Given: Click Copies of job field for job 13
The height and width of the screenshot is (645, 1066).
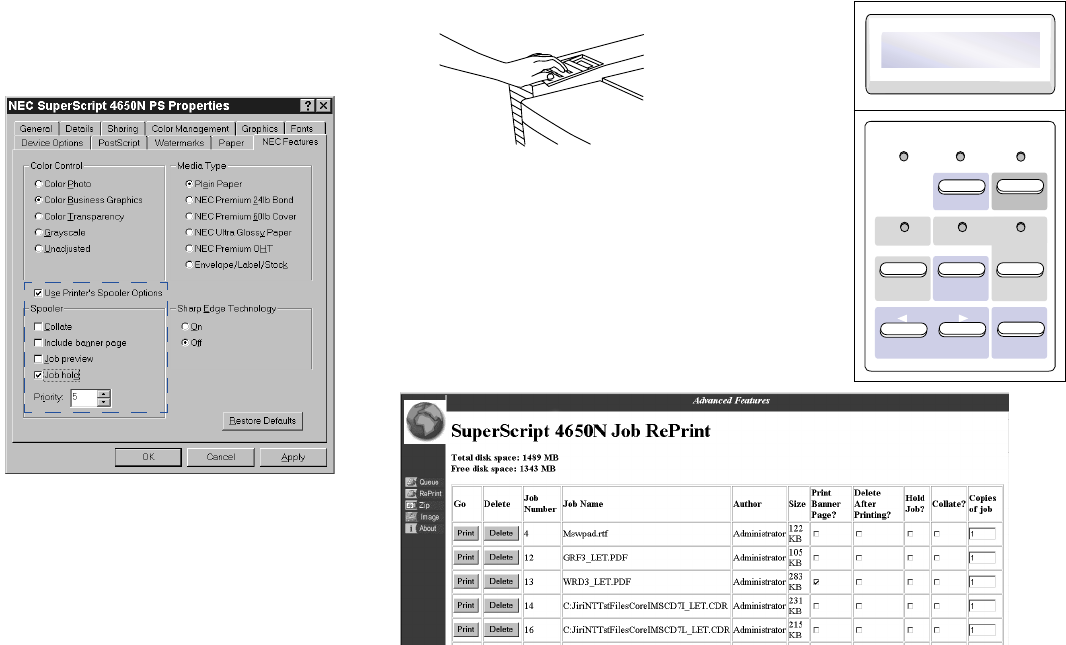Looking at the screenshot, I should 982,582.
